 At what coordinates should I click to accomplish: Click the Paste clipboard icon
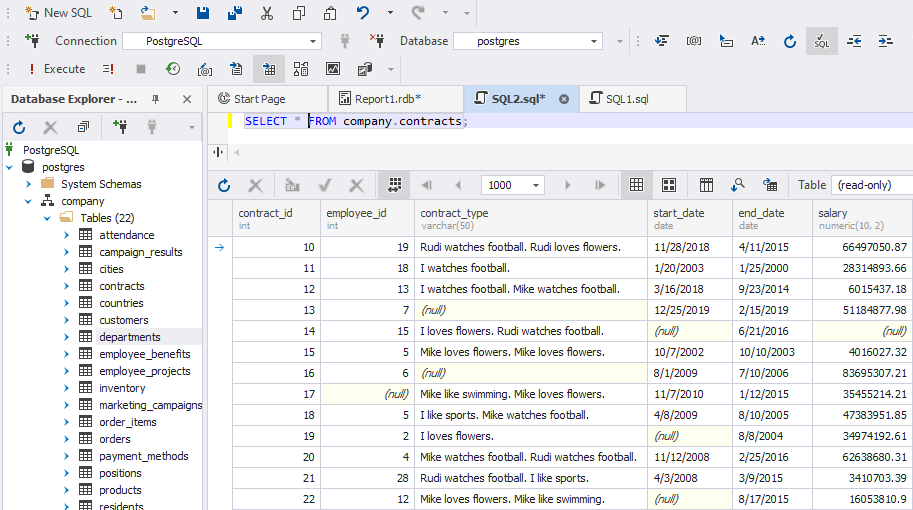[x=330, y=13]
